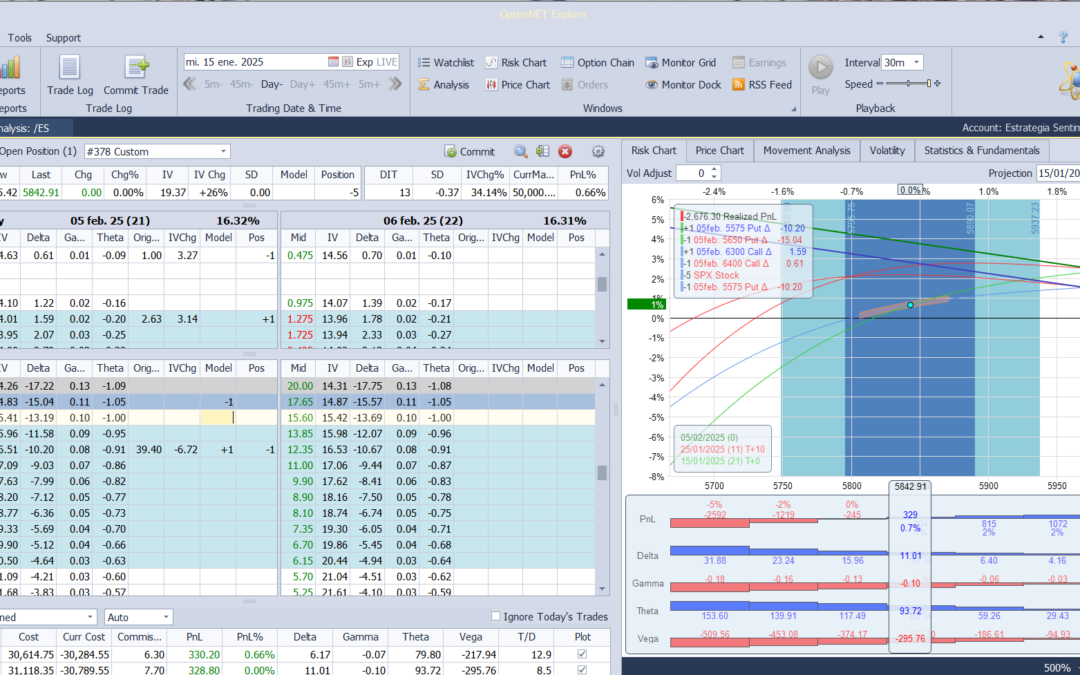Show the Monitor Dock window
The height and width of the screenshot is (675, 1080).
click(682, 85)
